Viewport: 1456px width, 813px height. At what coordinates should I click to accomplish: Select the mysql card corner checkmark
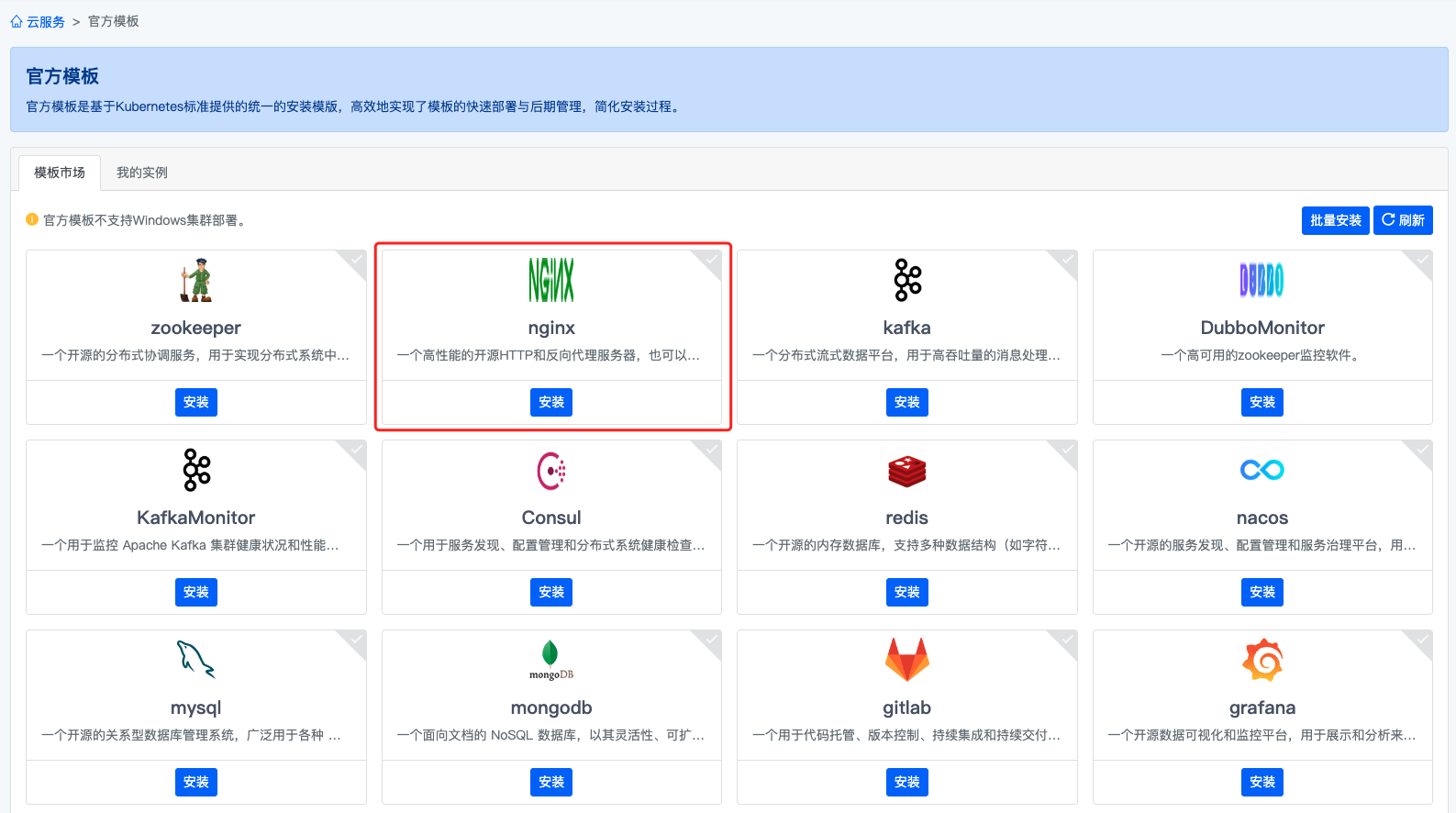coord(356,640)
